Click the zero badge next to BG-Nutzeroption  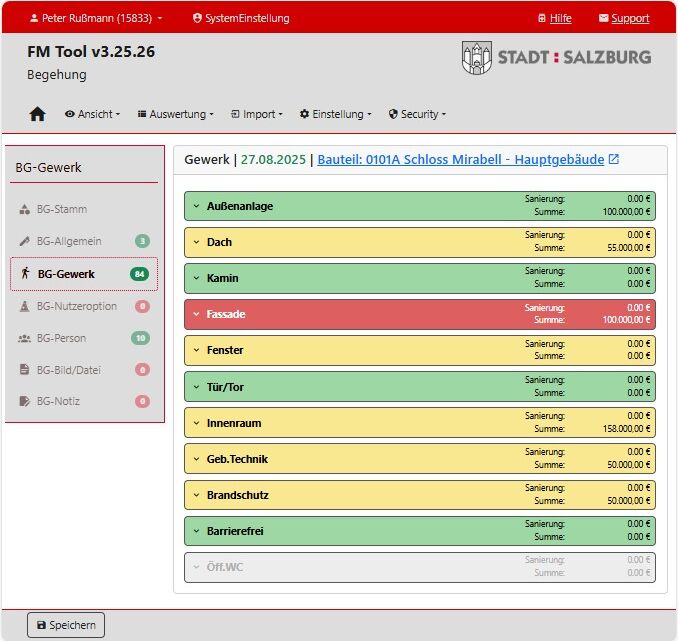pos(142,306)
